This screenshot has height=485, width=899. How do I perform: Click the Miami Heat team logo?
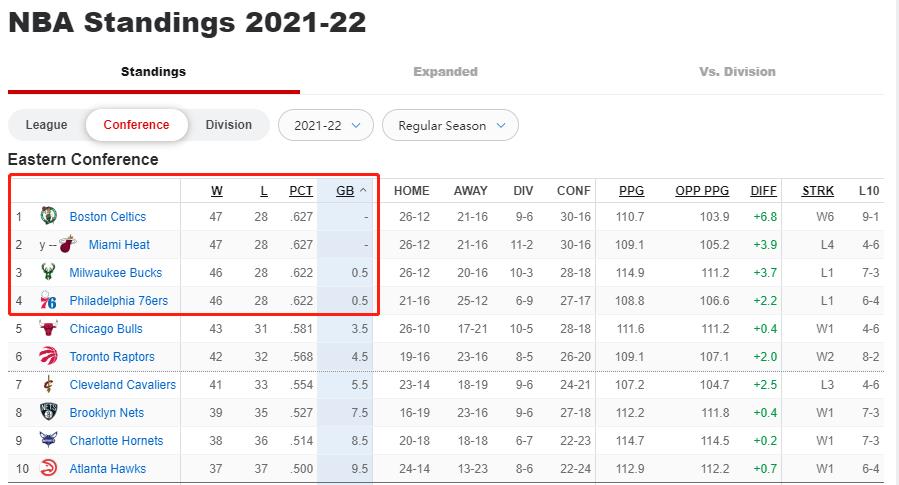pos(68,244)
